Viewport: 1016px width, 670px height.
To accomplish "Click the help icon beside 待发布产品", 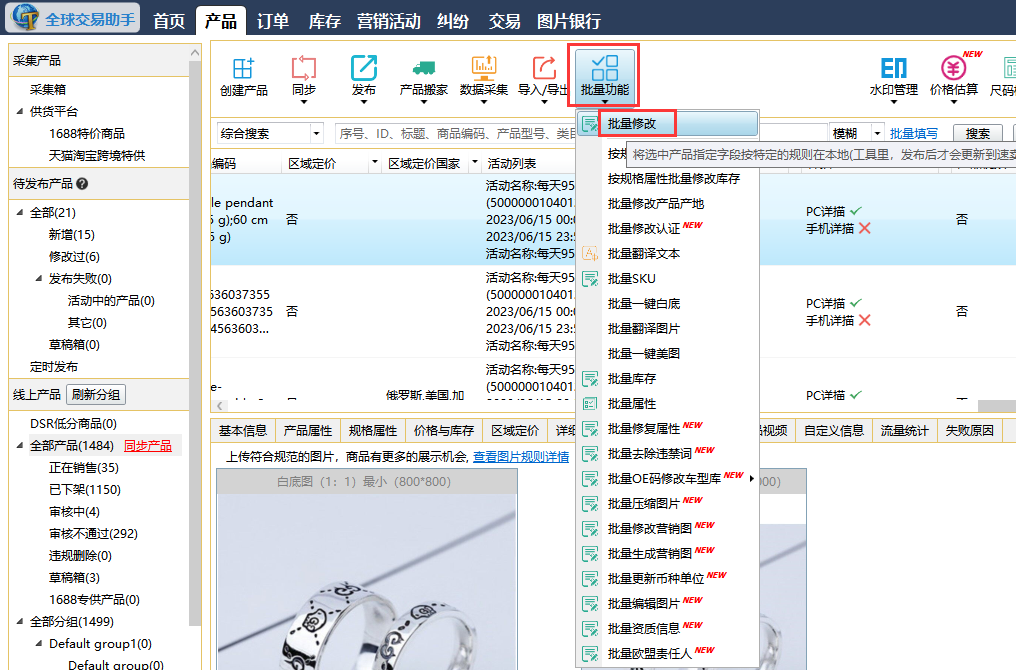I will click(x=82, y=184).
